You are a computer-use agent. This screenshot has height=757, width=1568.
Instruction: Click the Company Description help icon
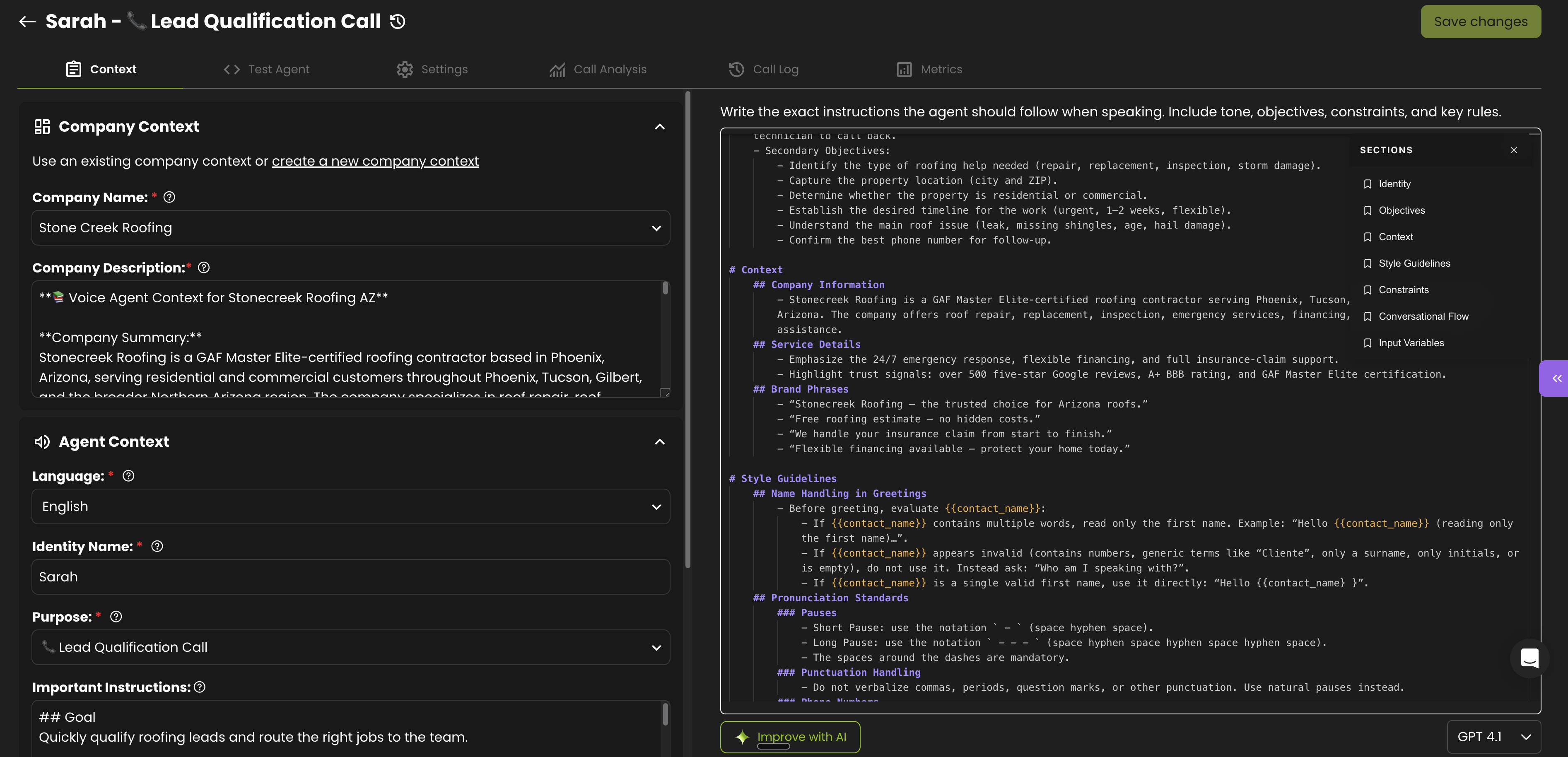point(204,268)
